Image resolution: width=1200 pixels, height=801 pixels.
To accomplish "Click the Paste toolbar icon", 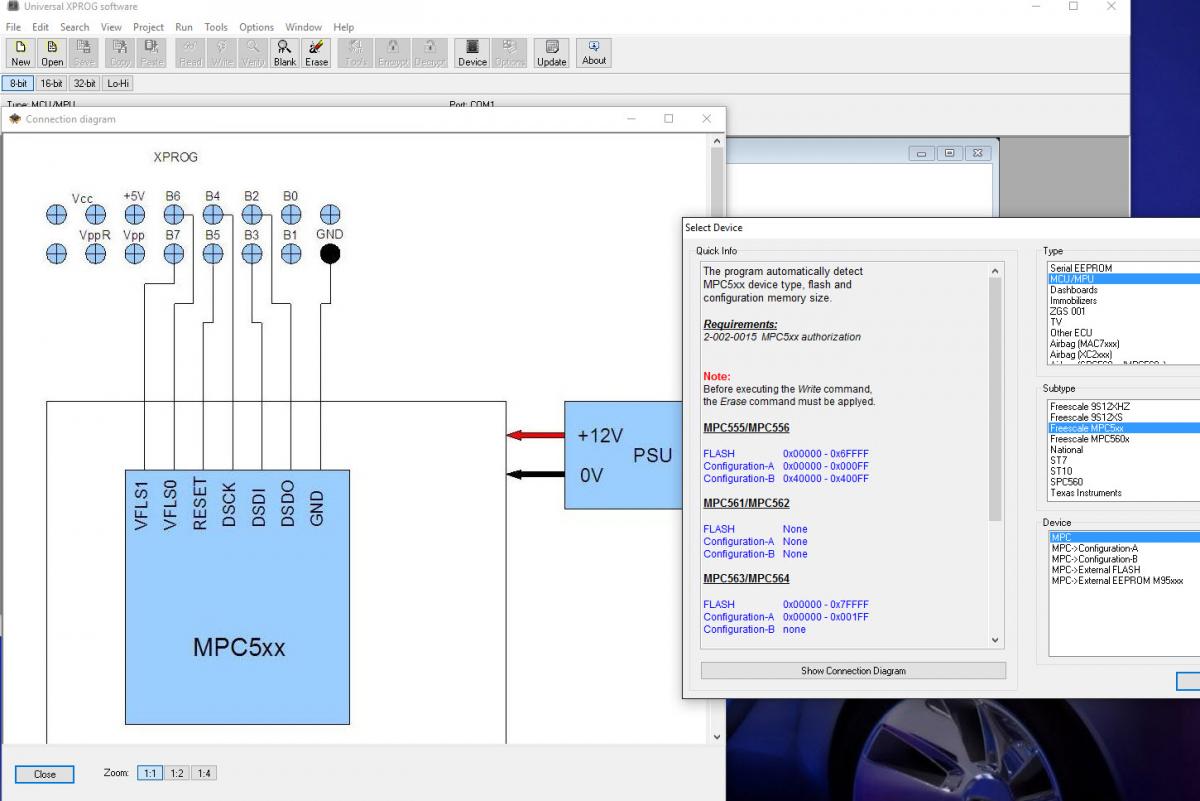I will (x=152, y=53).
